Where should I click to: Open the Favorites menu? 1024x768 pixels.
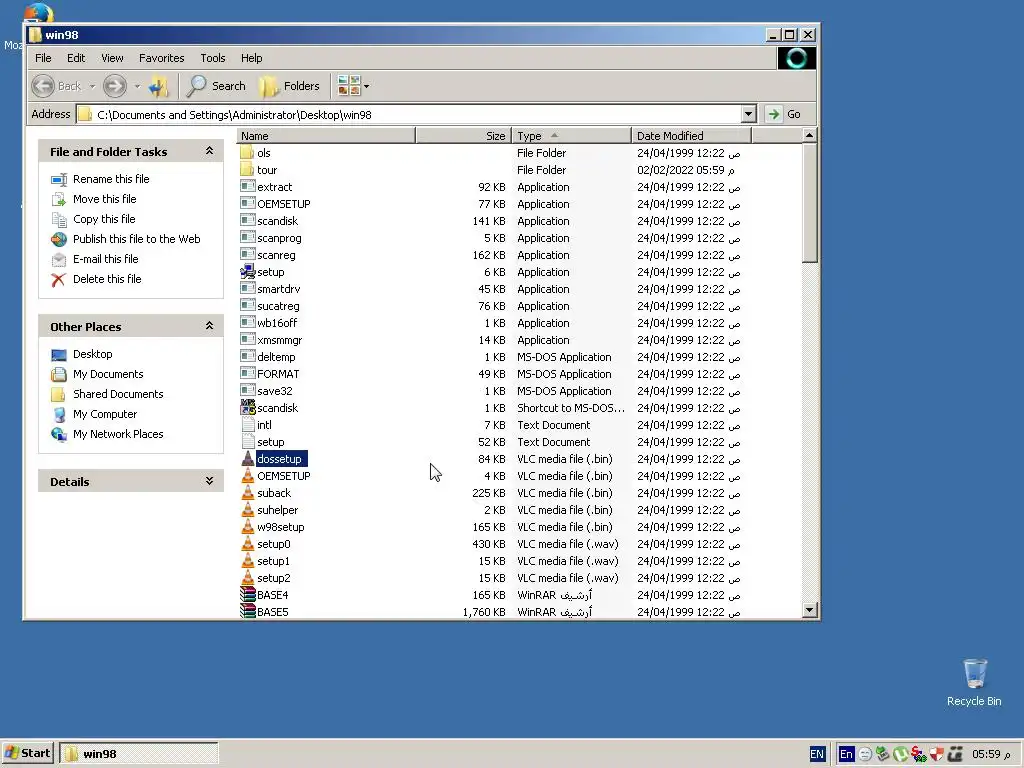(161, 58)
